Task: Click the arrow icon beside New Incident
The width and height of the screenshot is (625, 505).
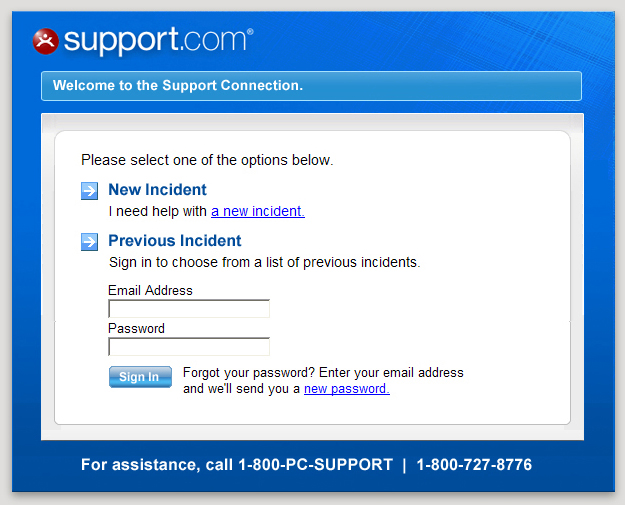Action: click(x=90, y=191)
